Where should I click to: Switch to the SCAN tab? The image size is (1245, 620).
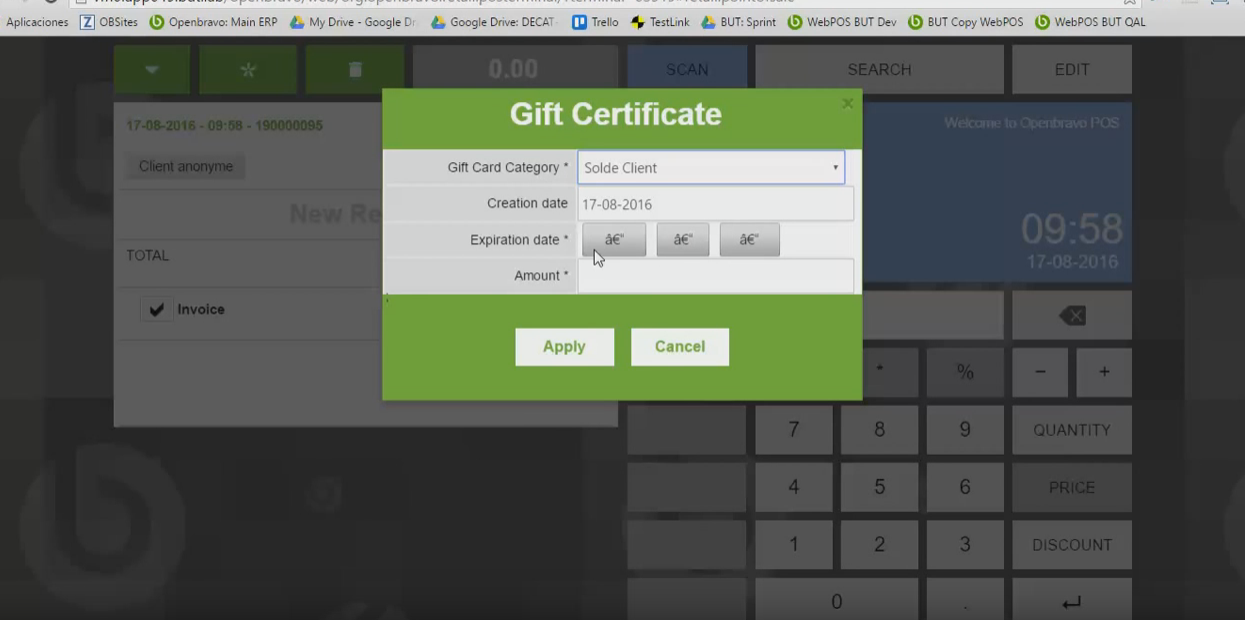687,70
